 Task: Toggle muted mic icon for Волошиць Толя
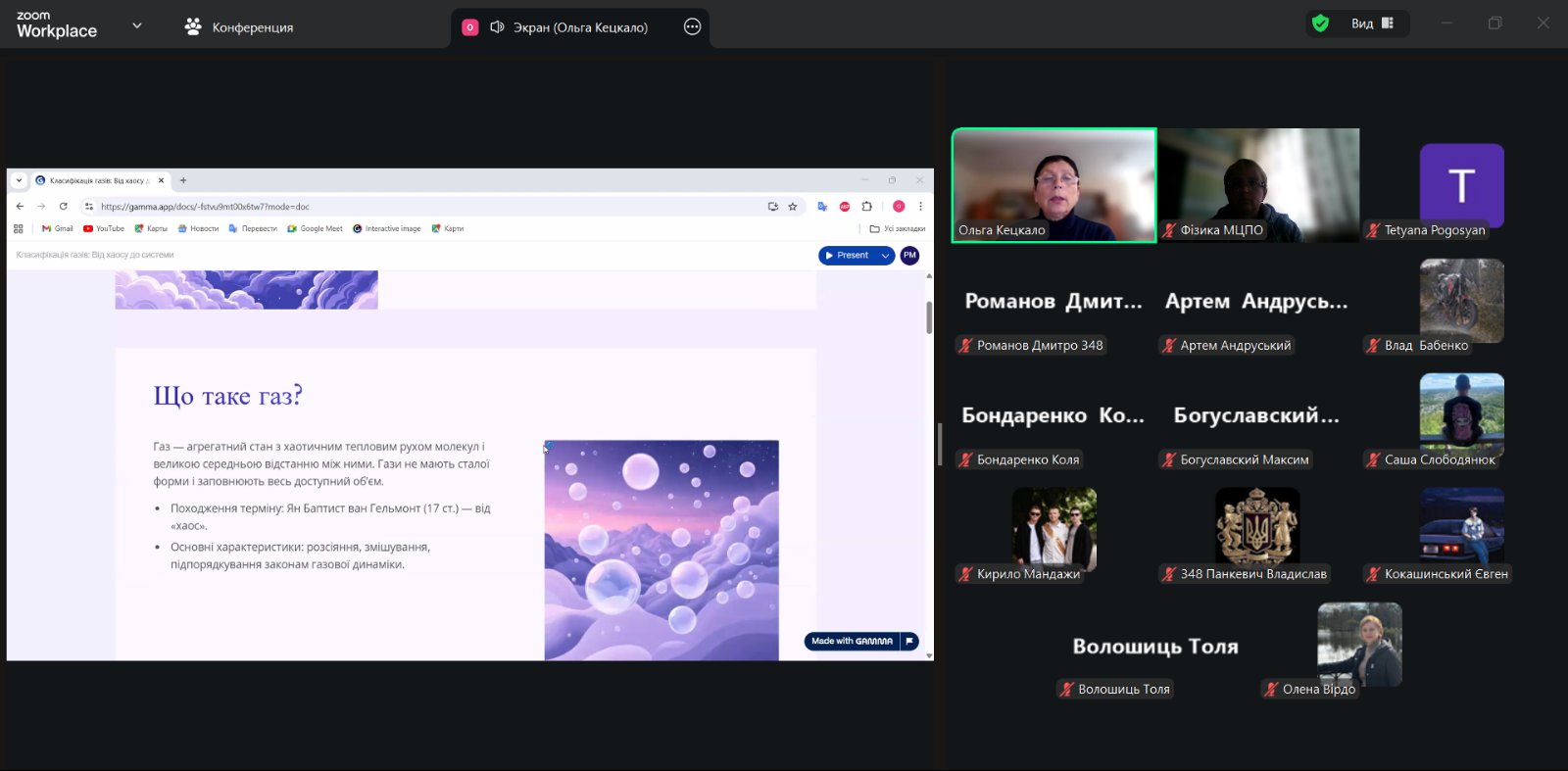click(1067, 690)
